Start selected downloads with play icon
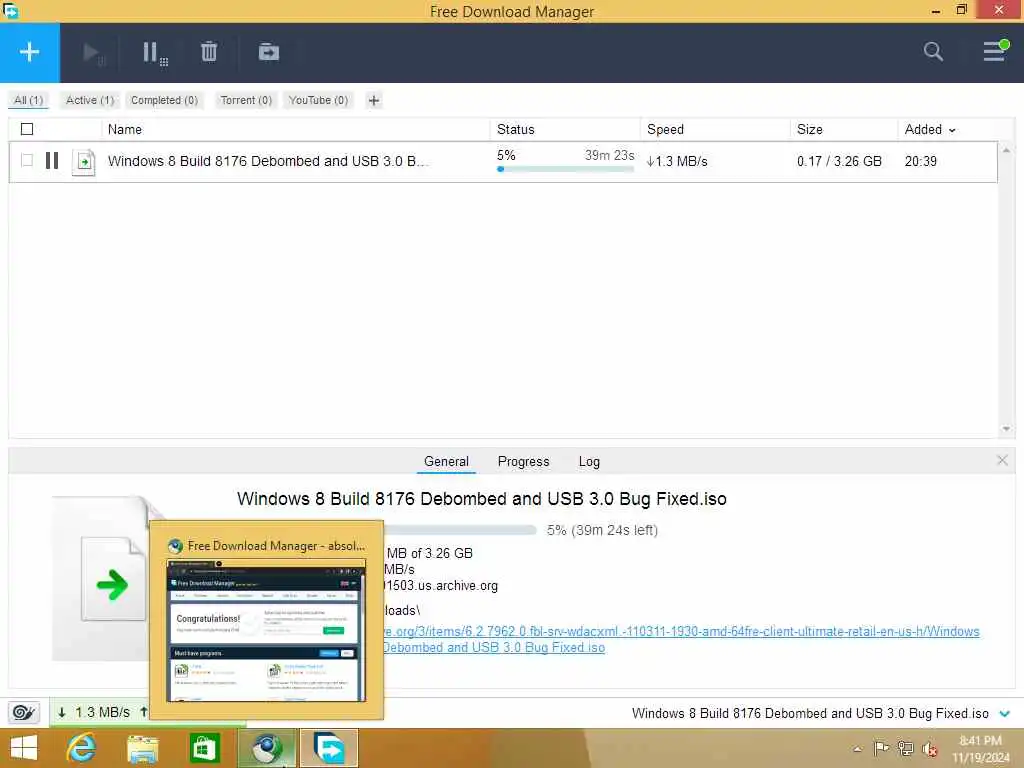This screenshot has height=768, width=1024. click(x=93, y=53)
